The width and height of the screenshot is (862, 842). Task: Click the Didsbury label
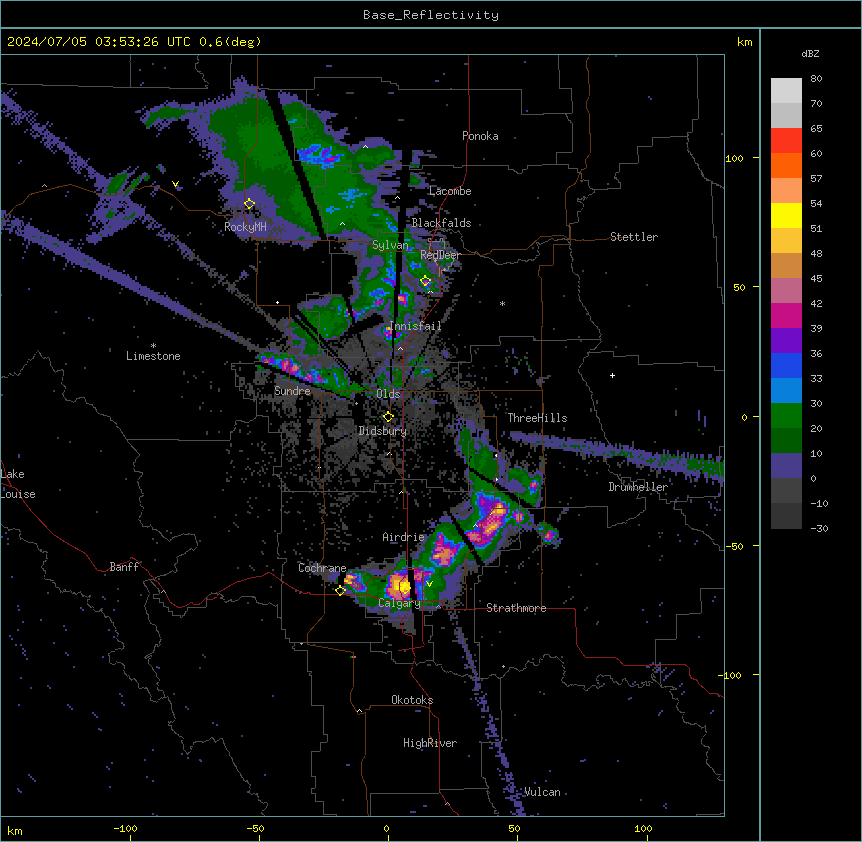coord(383,431)
